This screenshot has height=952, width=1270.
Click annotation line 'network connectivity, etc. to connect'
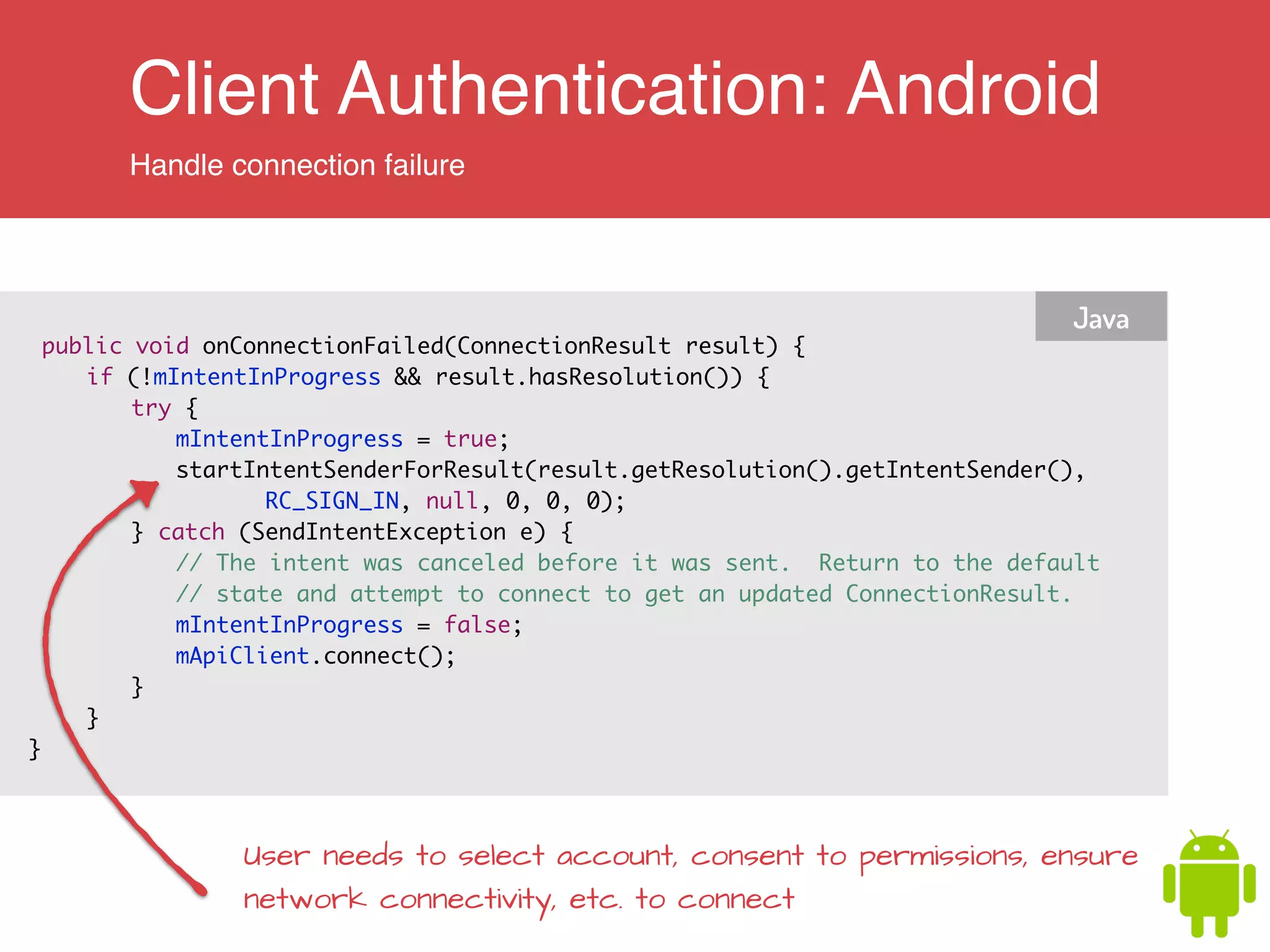[518, 900]
